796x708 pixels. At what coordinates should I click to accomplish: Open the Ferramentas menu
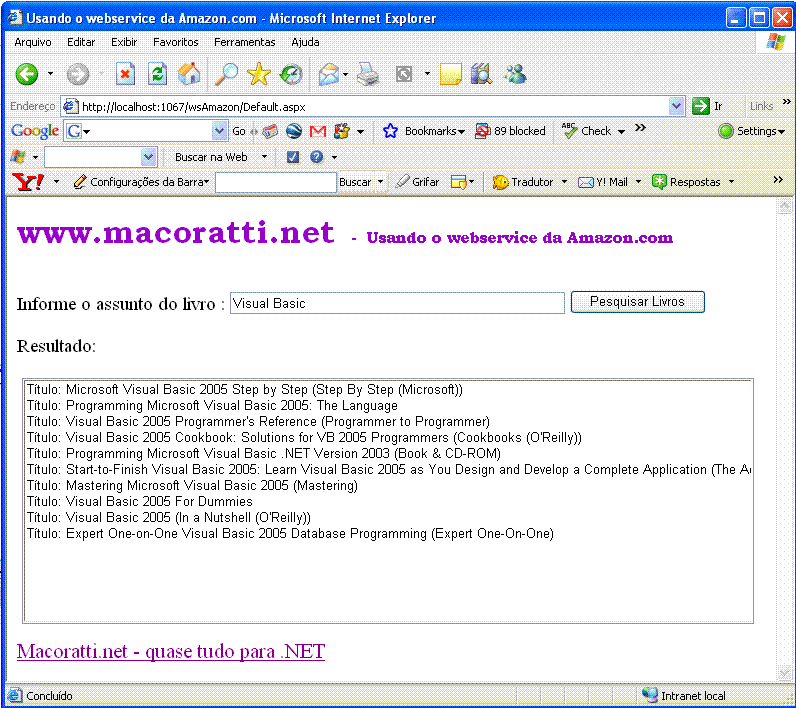pos(244,42)
